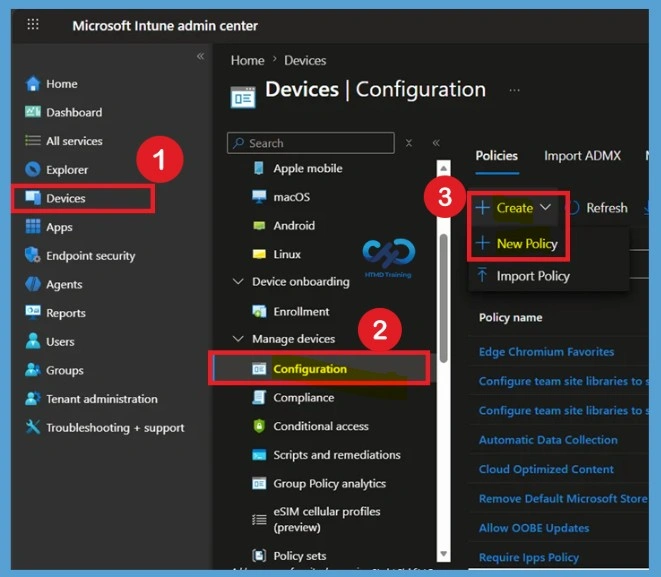
Task: Click the macOS monitor icon
Action: (x=259, y=197)
